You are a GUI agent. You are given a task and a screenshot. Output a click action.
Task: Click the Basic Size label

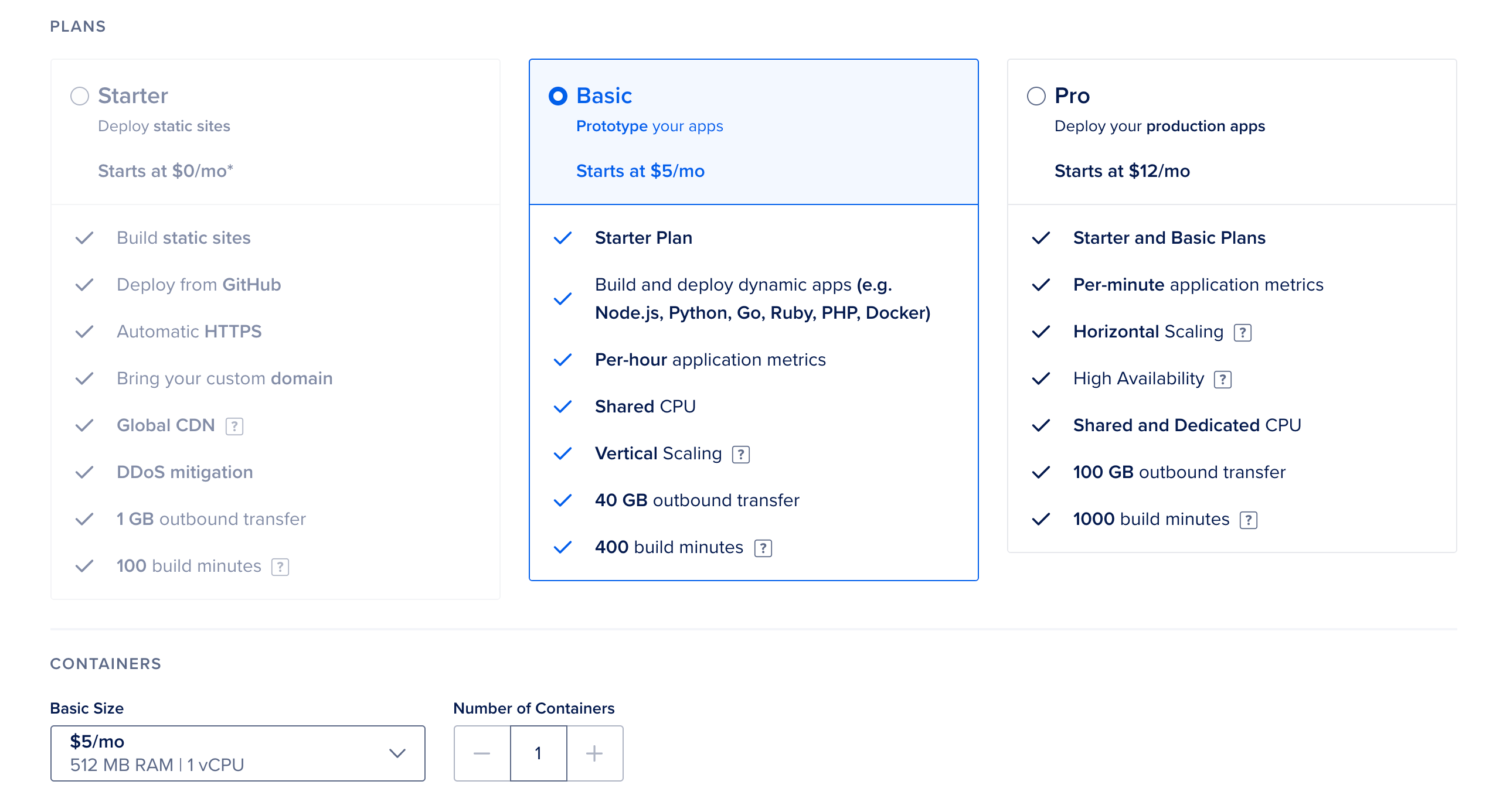(87, 708)
